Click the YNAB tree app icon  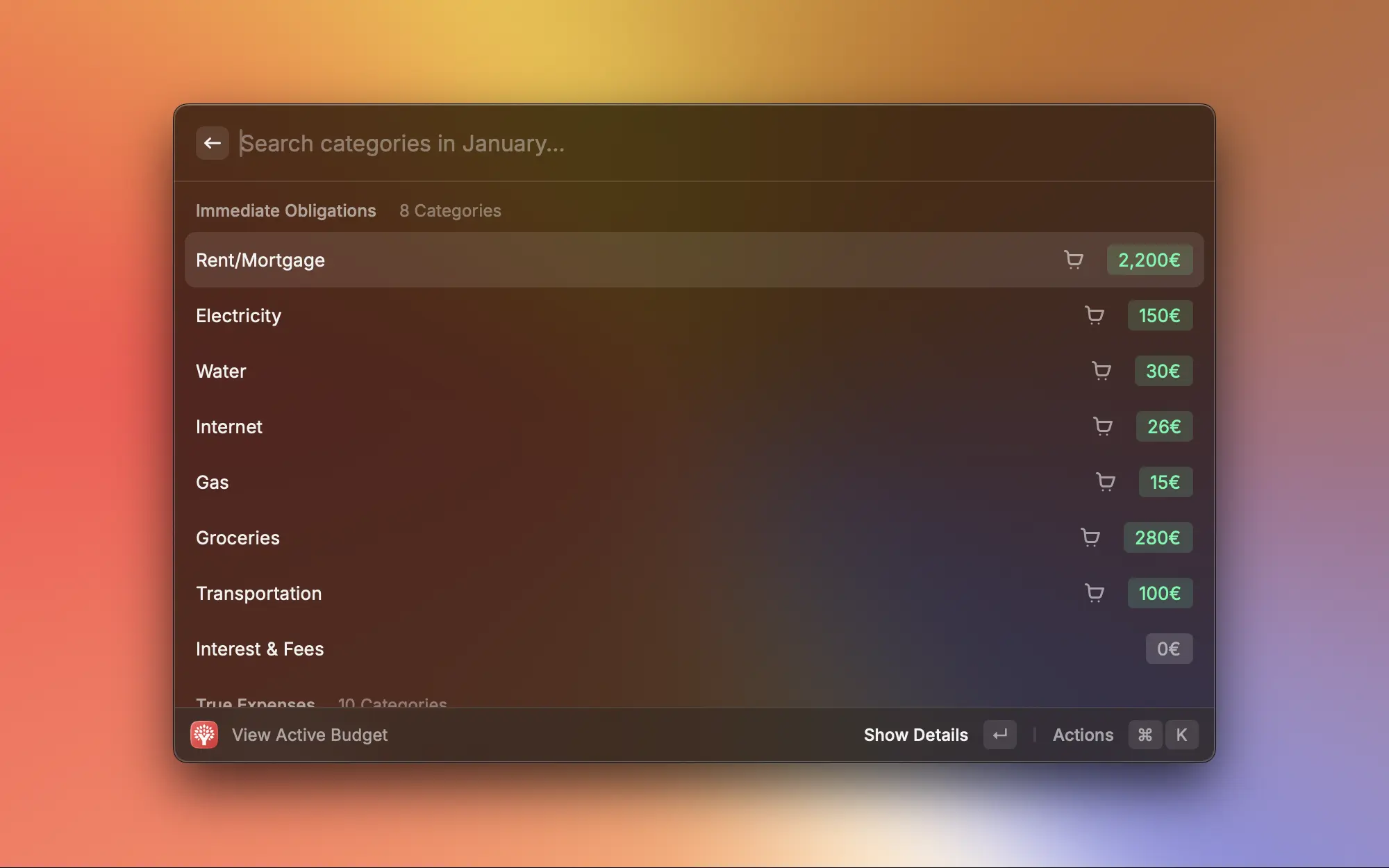204,735
